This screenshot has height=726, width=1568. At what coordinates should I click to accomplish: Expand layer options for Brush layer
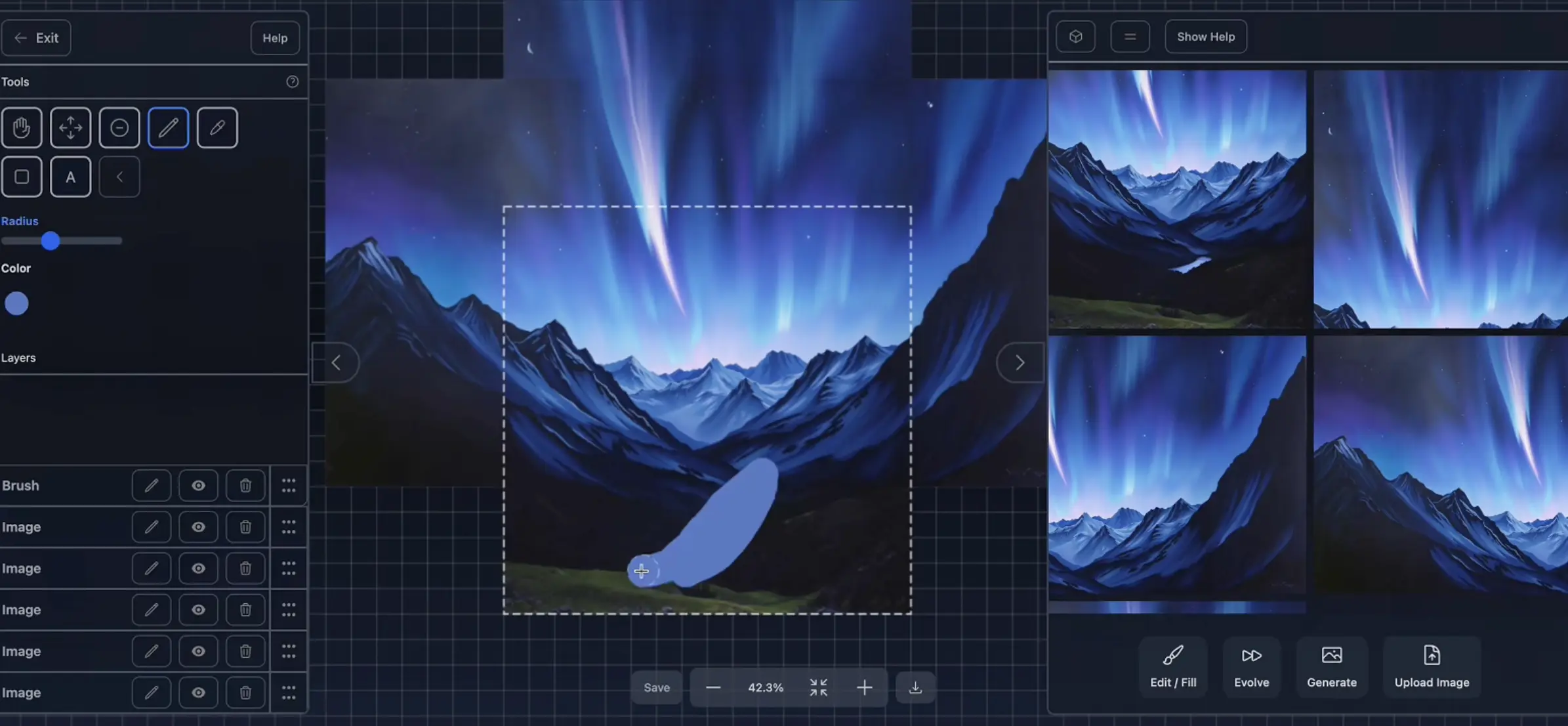click(289, 485)
